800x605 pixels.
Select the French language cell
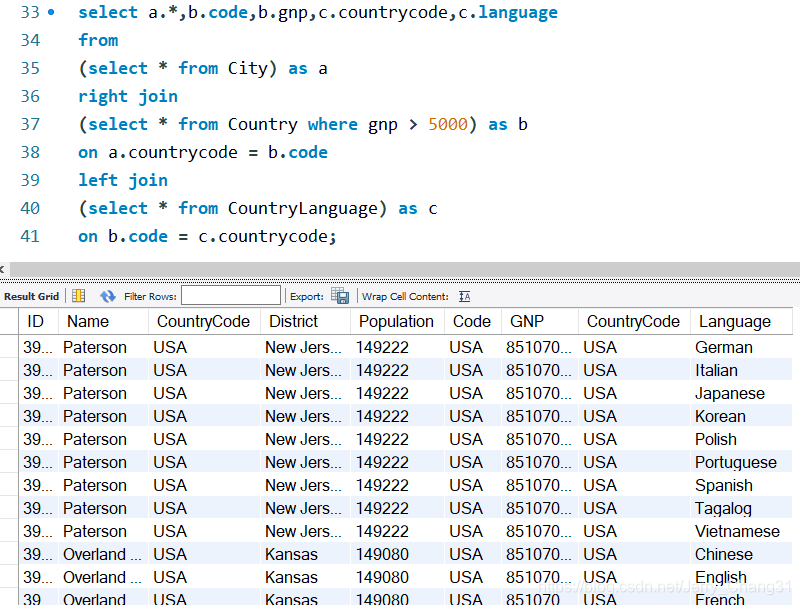point(741,597)
